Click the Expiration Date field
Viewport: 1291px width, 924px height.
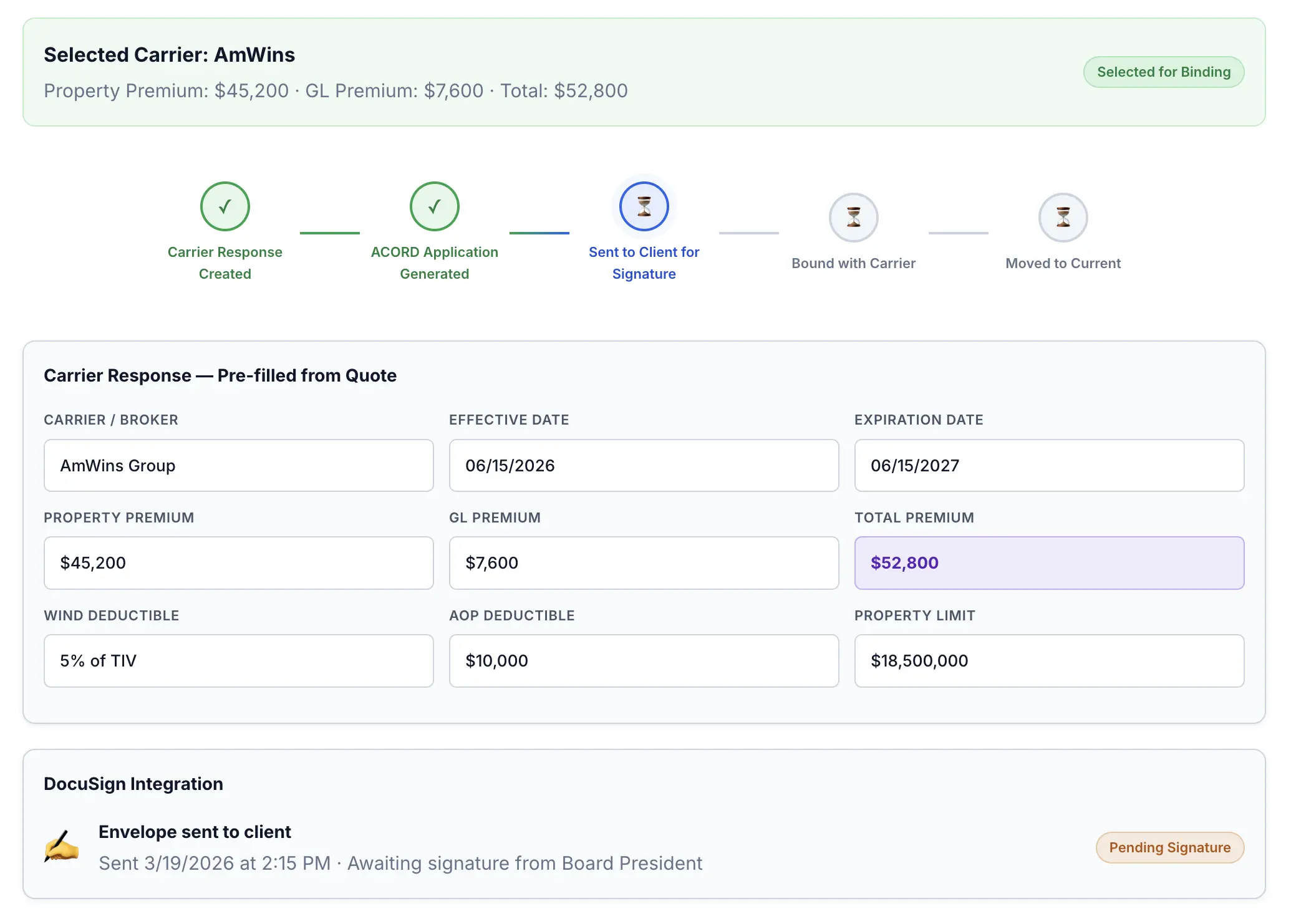(1049, 465)
